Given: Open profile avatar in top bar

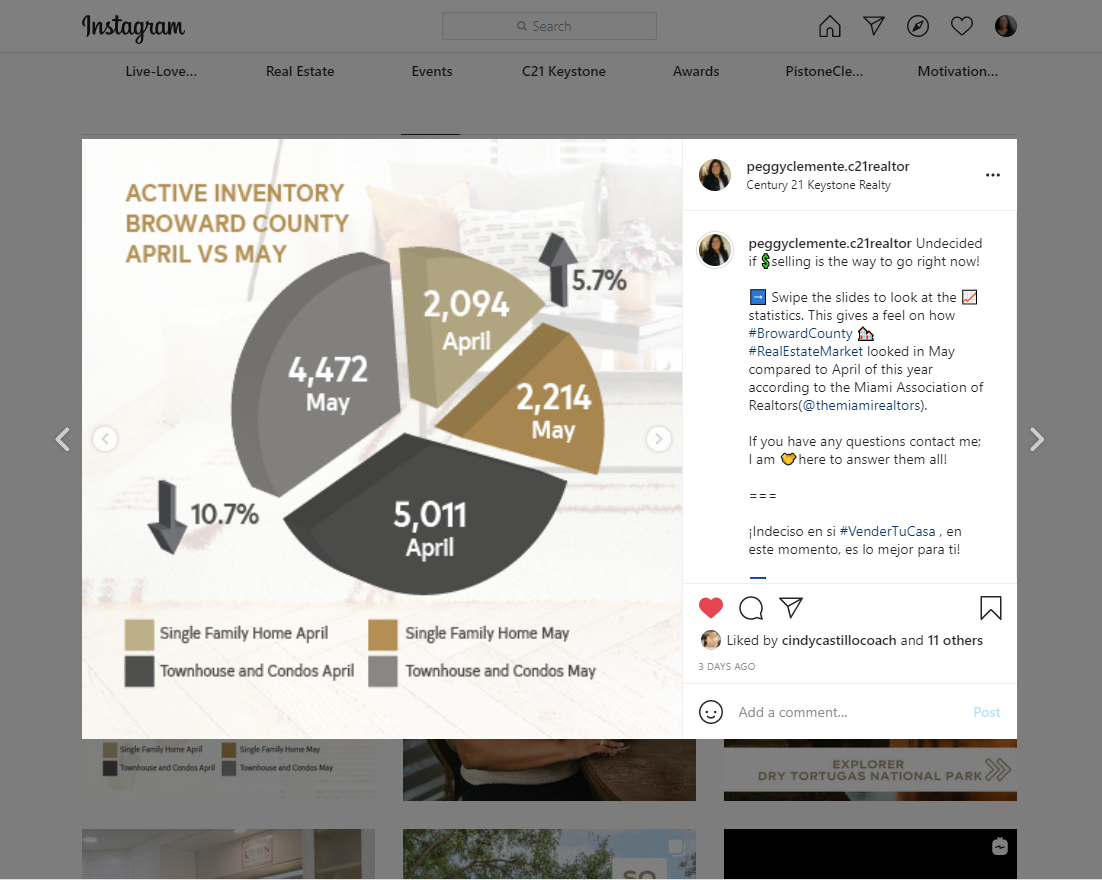Looking at the screenshot, I should click(x=1006, y=26).
